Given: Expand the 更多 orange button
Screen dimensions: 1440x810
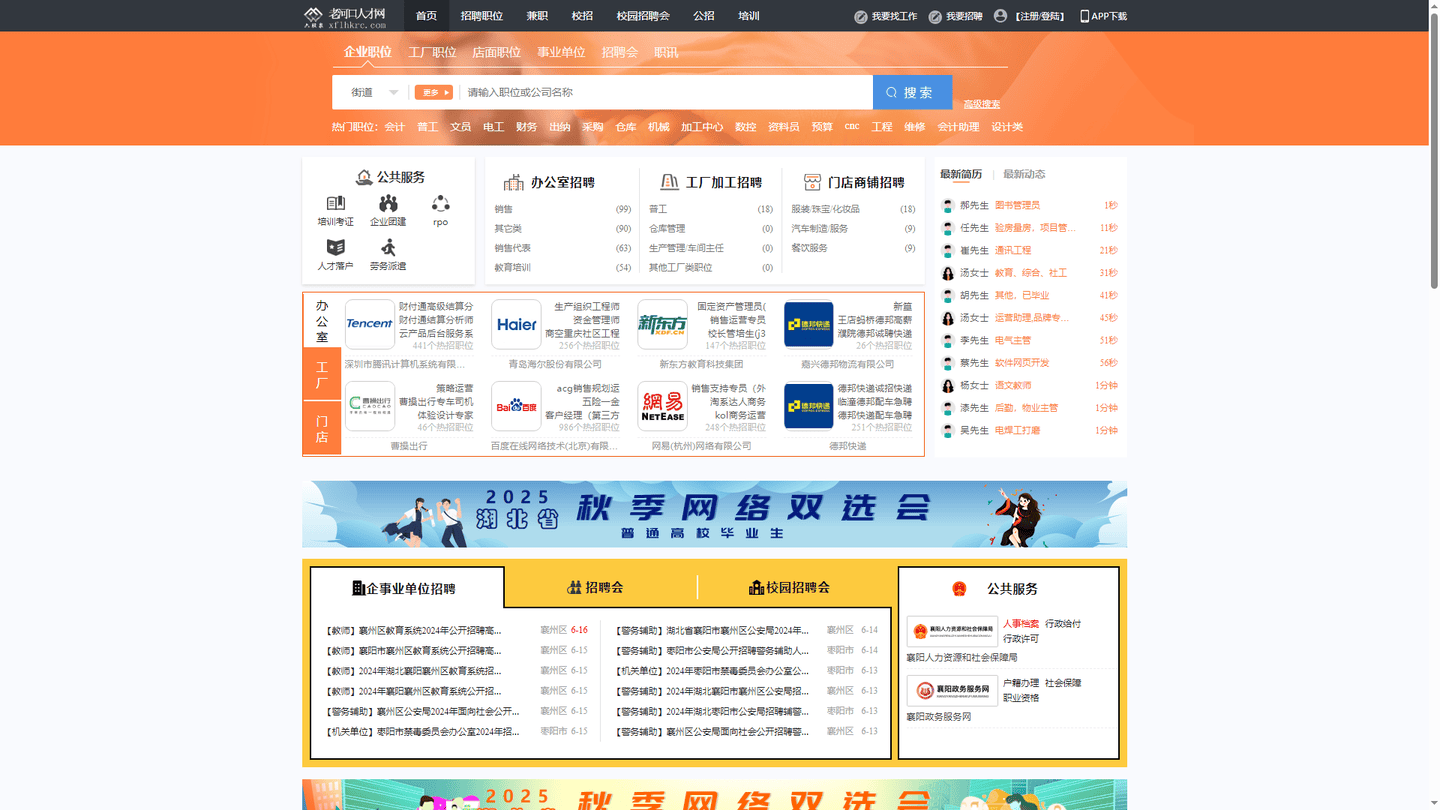Looking at the screenshot, I should [x=434, y=92].
